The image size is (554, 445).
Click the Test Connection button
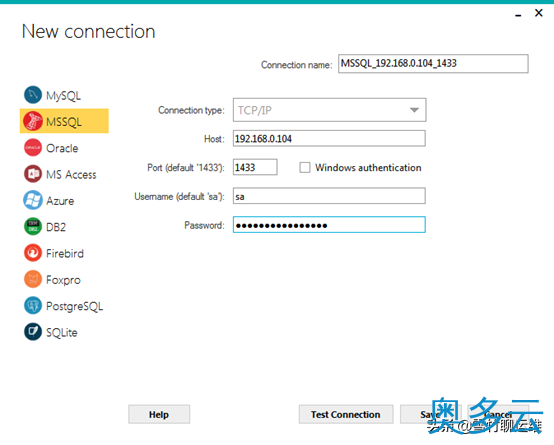pyautogui.click(x=346, y=414)
